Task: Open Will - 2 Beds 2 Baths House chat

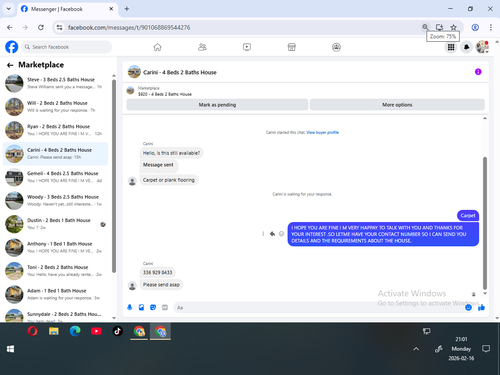Action: tap(55, 107)
